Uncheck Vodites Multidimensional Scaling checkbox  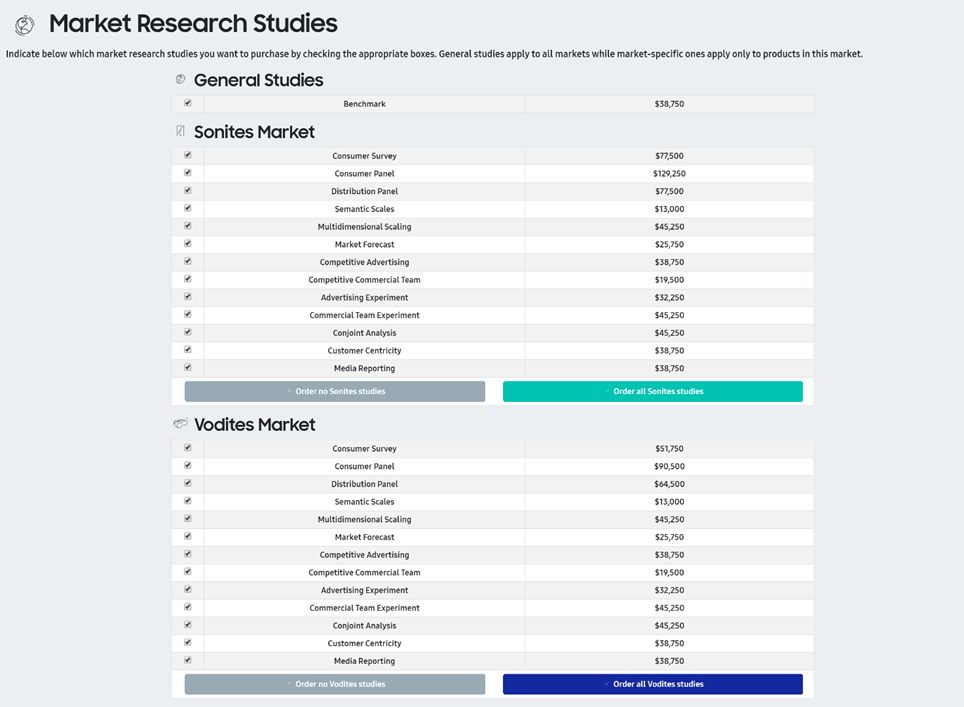pyautogui.click(x=188, y=519)
